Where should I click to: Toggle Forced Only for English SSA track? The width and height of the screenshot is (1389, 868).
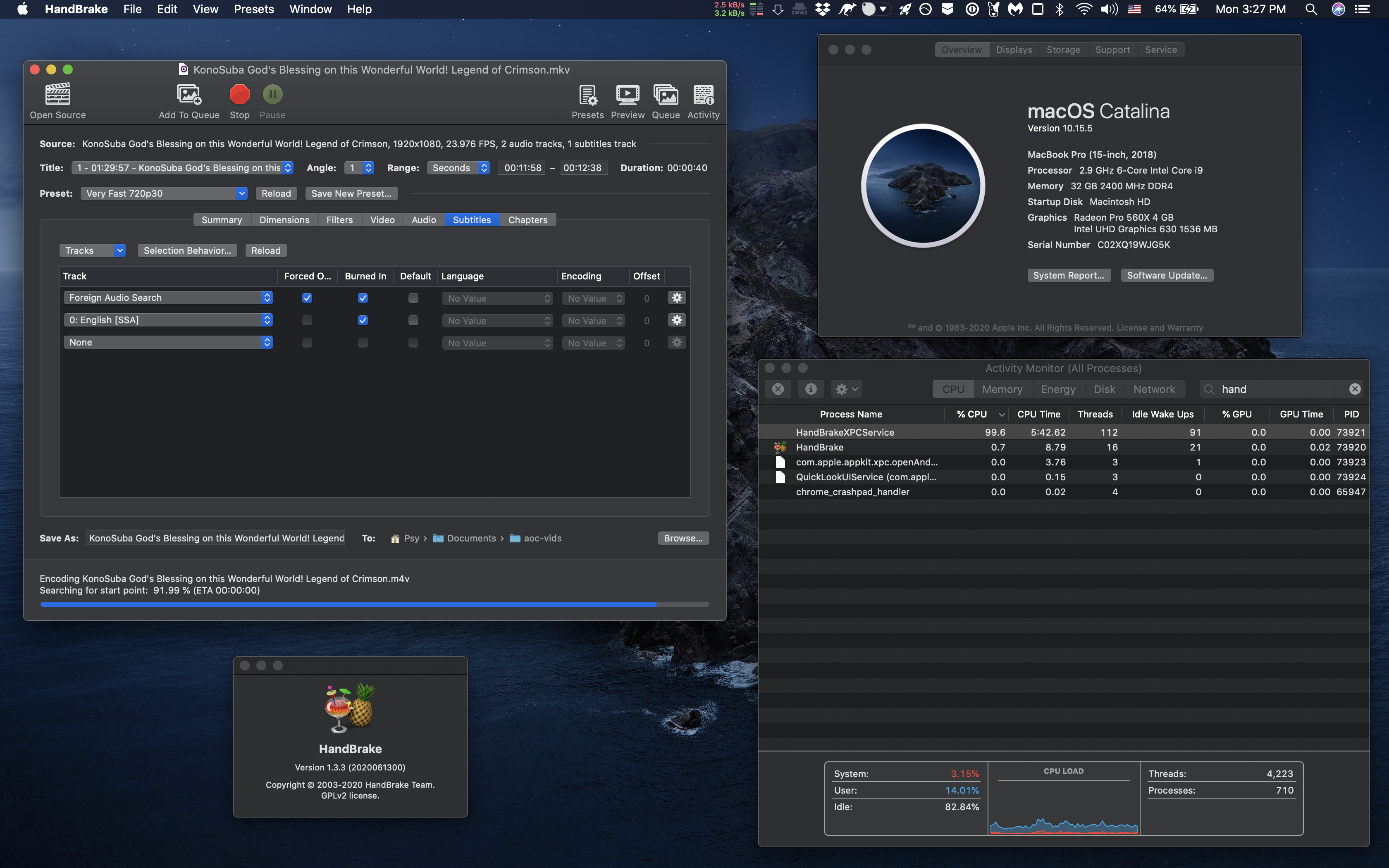pyautogui.click(x=307, y=320)
